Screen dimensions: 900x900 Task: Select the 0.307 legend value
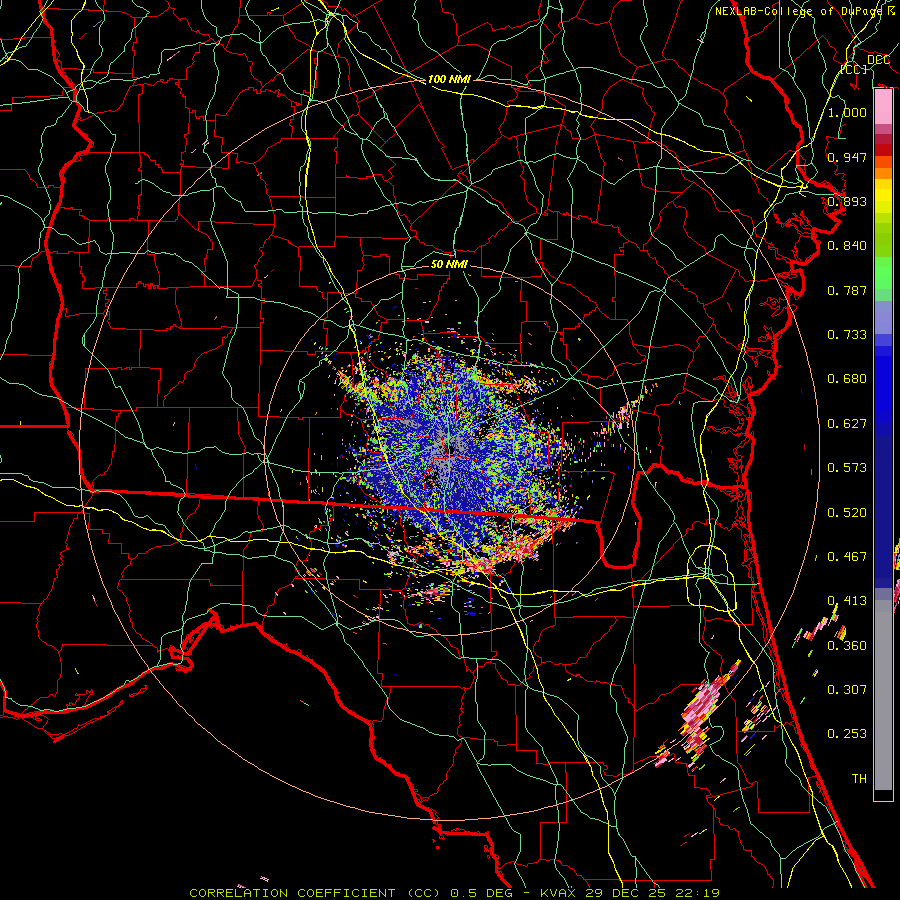click(x=847, y=689)
